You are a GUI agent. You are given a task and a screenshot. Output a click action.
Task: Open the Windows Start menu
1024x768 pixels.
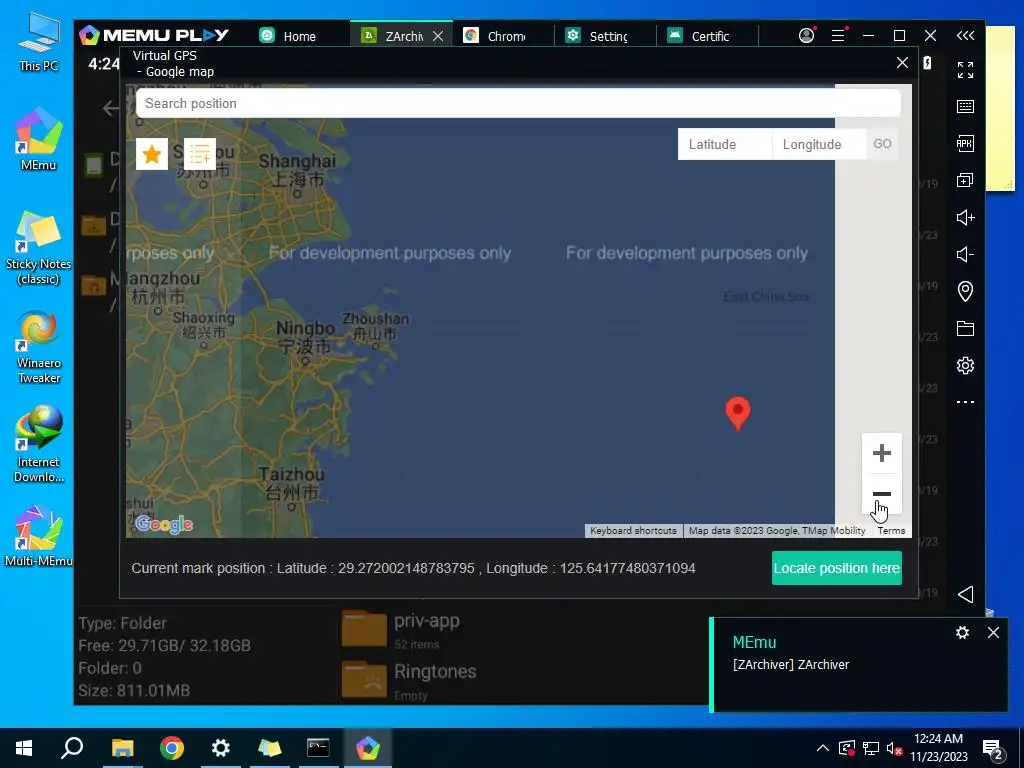tap(24, 748)
